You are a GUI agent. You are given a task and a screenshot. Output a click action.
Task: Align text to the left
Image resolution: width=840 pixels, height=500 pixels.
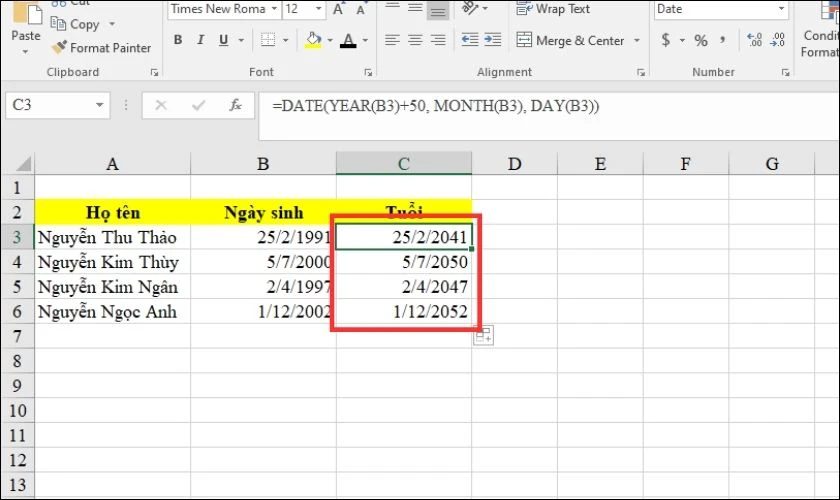392,40
